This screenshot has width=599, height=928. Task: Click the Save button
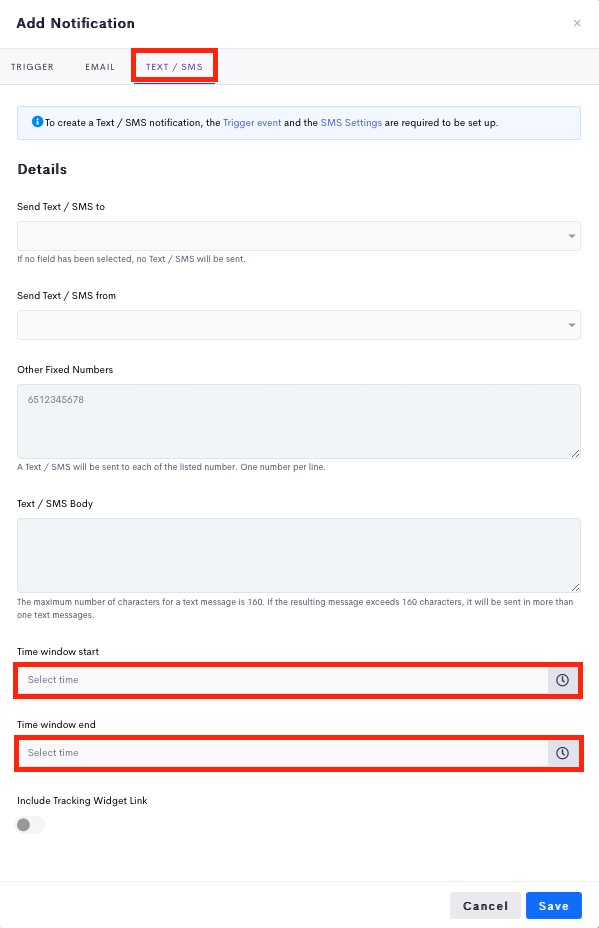(x=553, y=906)
